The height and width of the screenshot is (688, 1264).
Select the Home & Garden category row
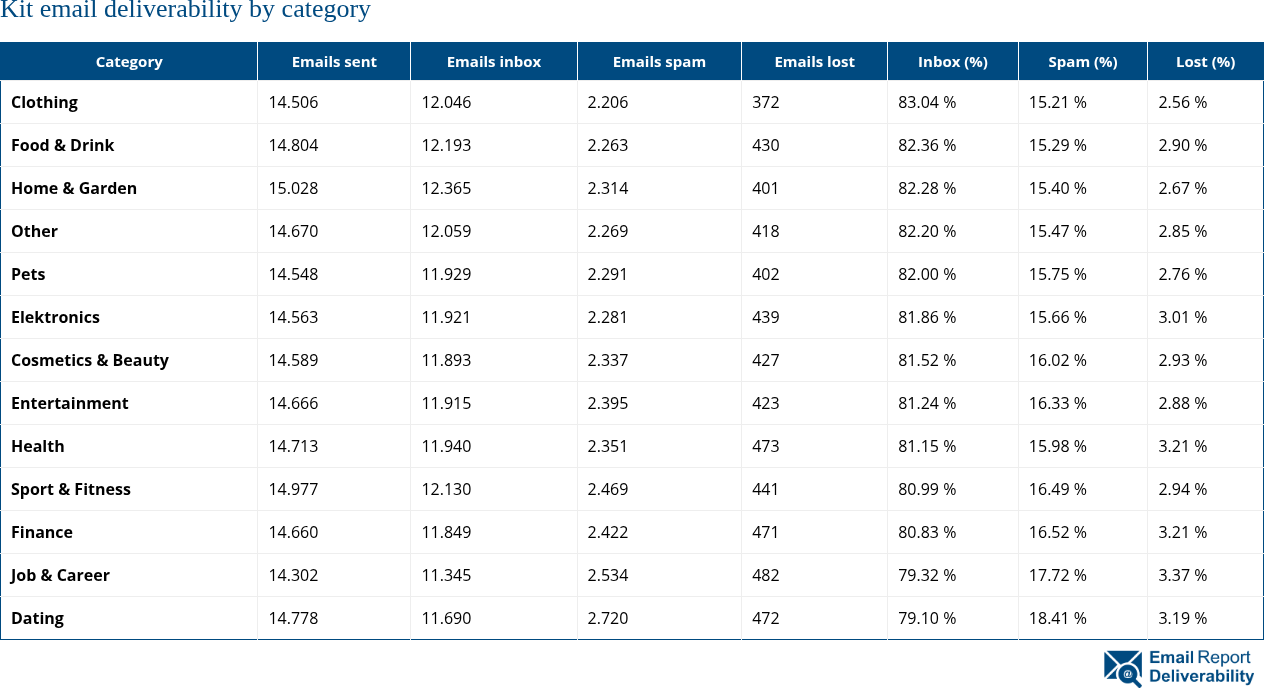(74, 188)
